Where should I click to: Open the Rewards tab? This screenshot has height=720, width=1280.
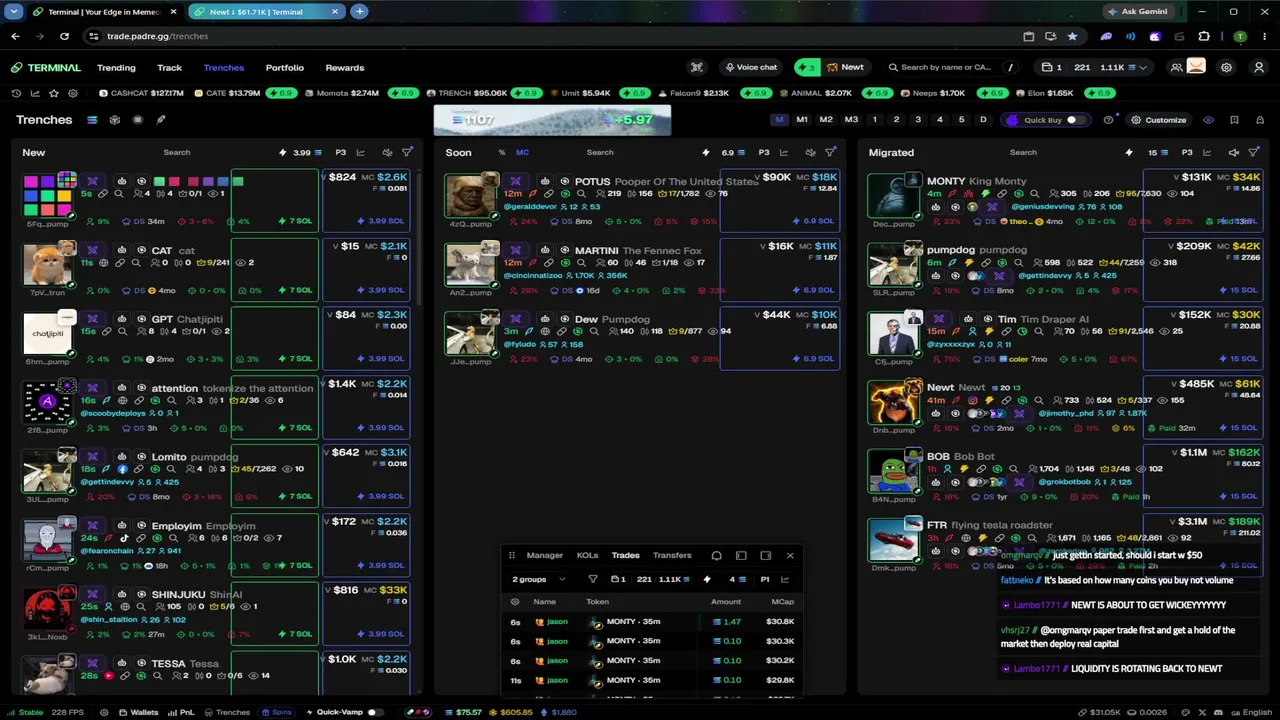point(345,67)
